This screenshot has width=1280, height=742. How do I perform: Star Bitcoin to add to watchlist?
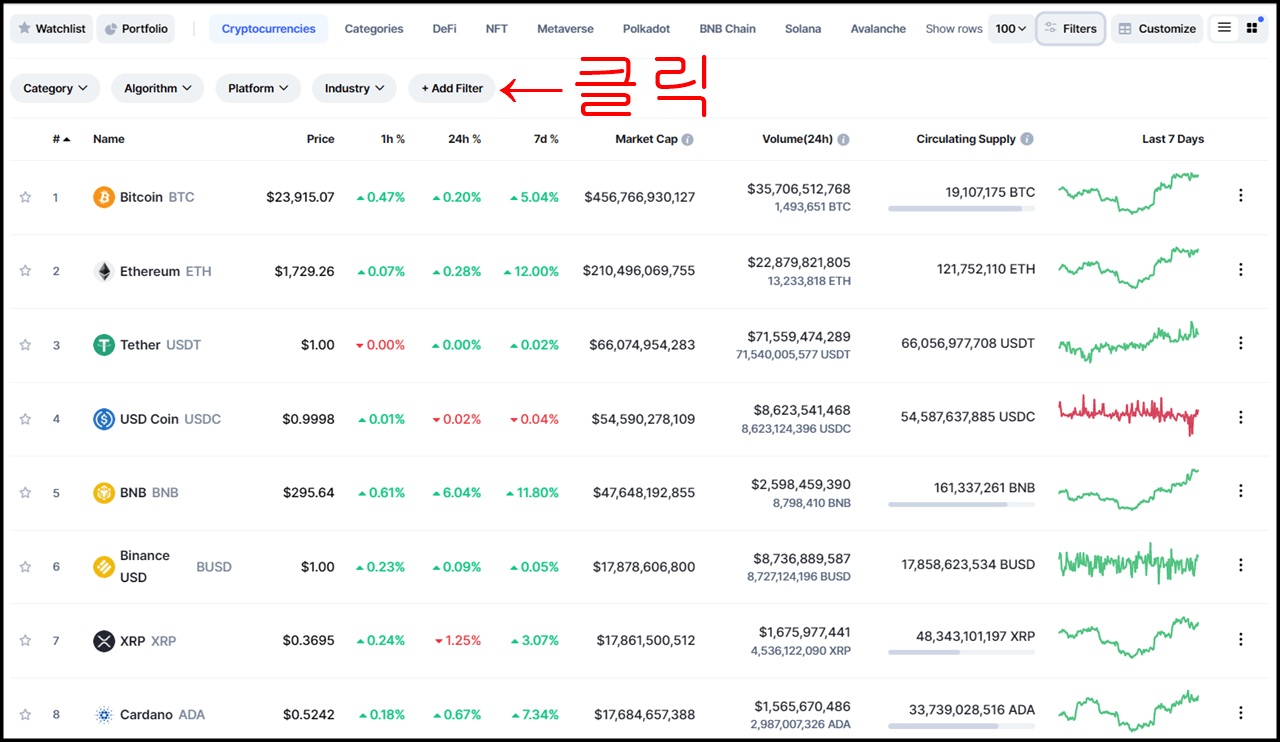(26, 197)
